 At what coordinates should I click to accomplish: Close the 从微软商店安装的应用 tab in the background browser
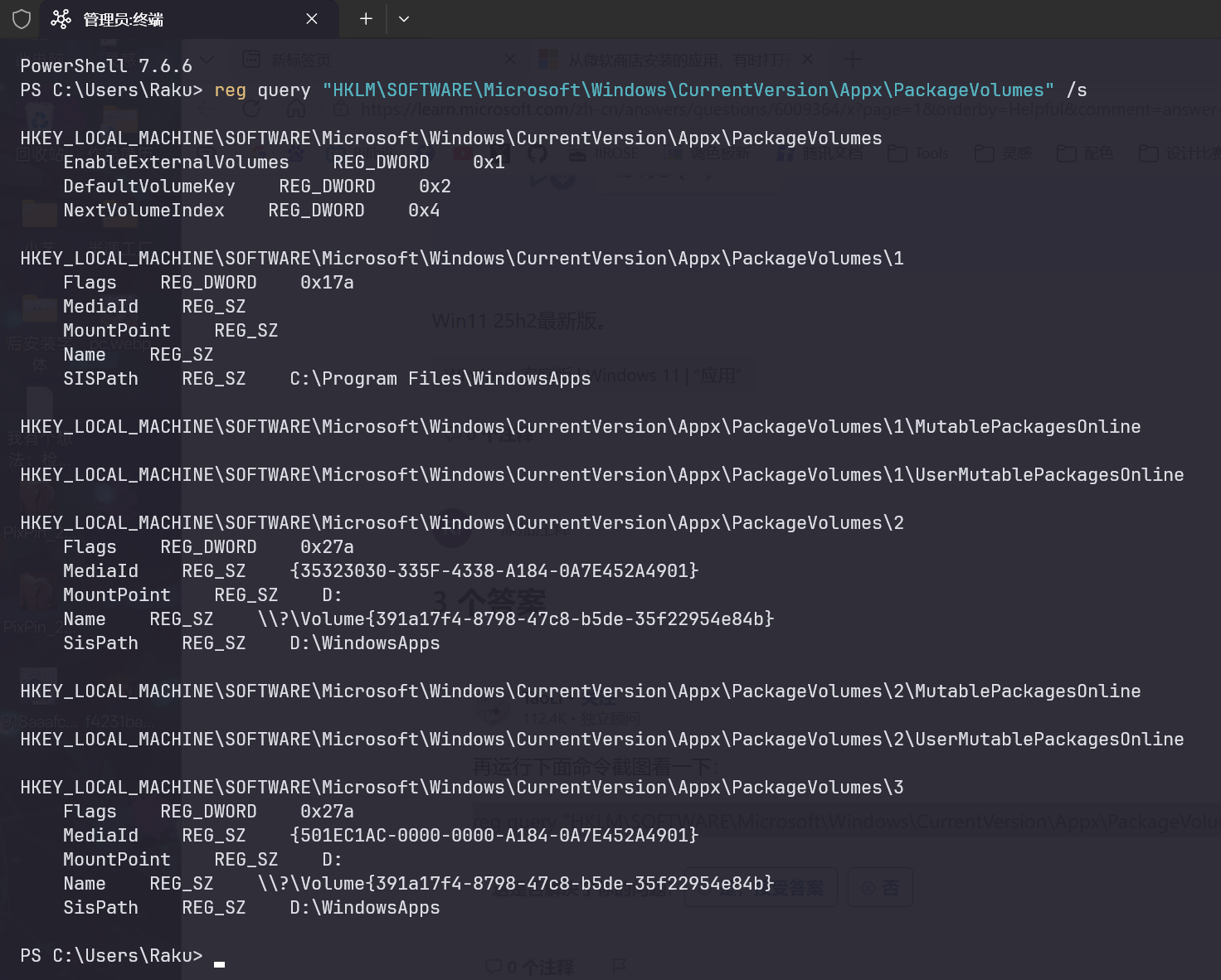click(807, 60)
